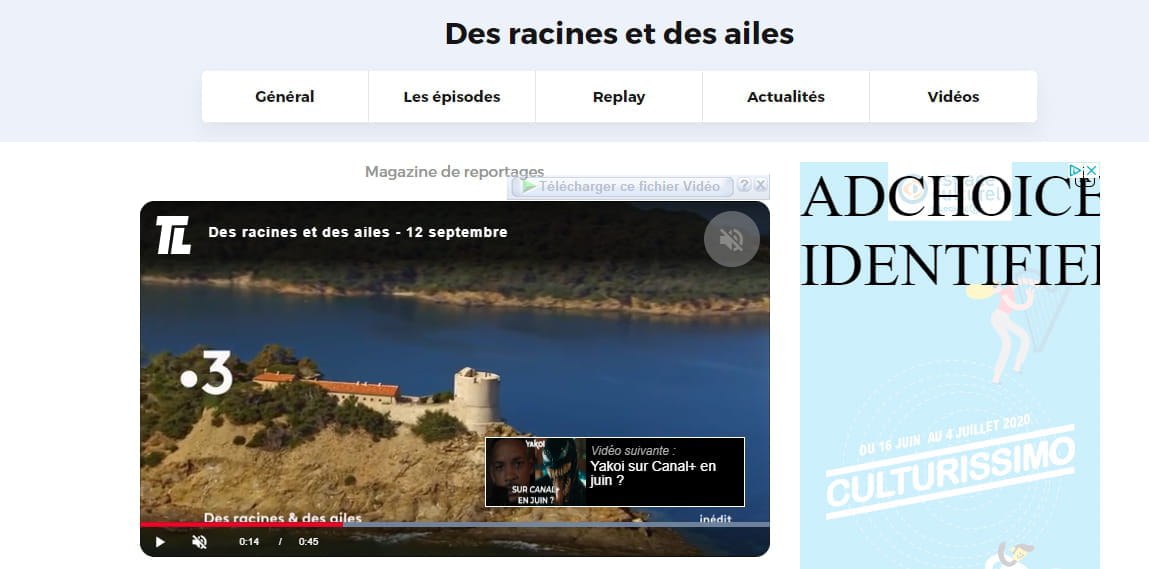1149x569 pixels.
Task: Close the video download bar
Action: [761, 185]
